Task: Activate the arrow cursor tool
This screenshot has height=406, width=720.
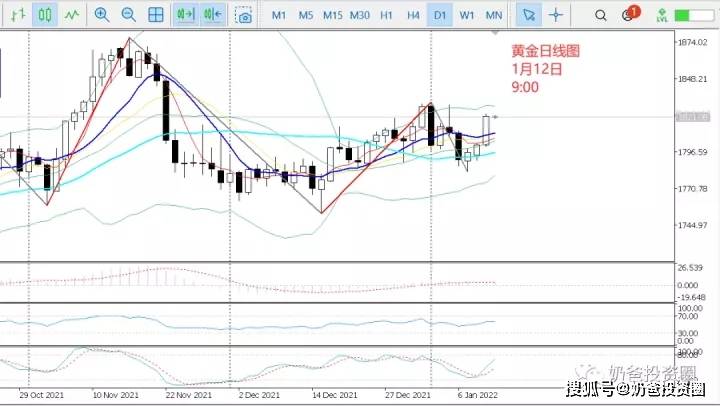Action: pyautogui.click(x=529, y=15)
